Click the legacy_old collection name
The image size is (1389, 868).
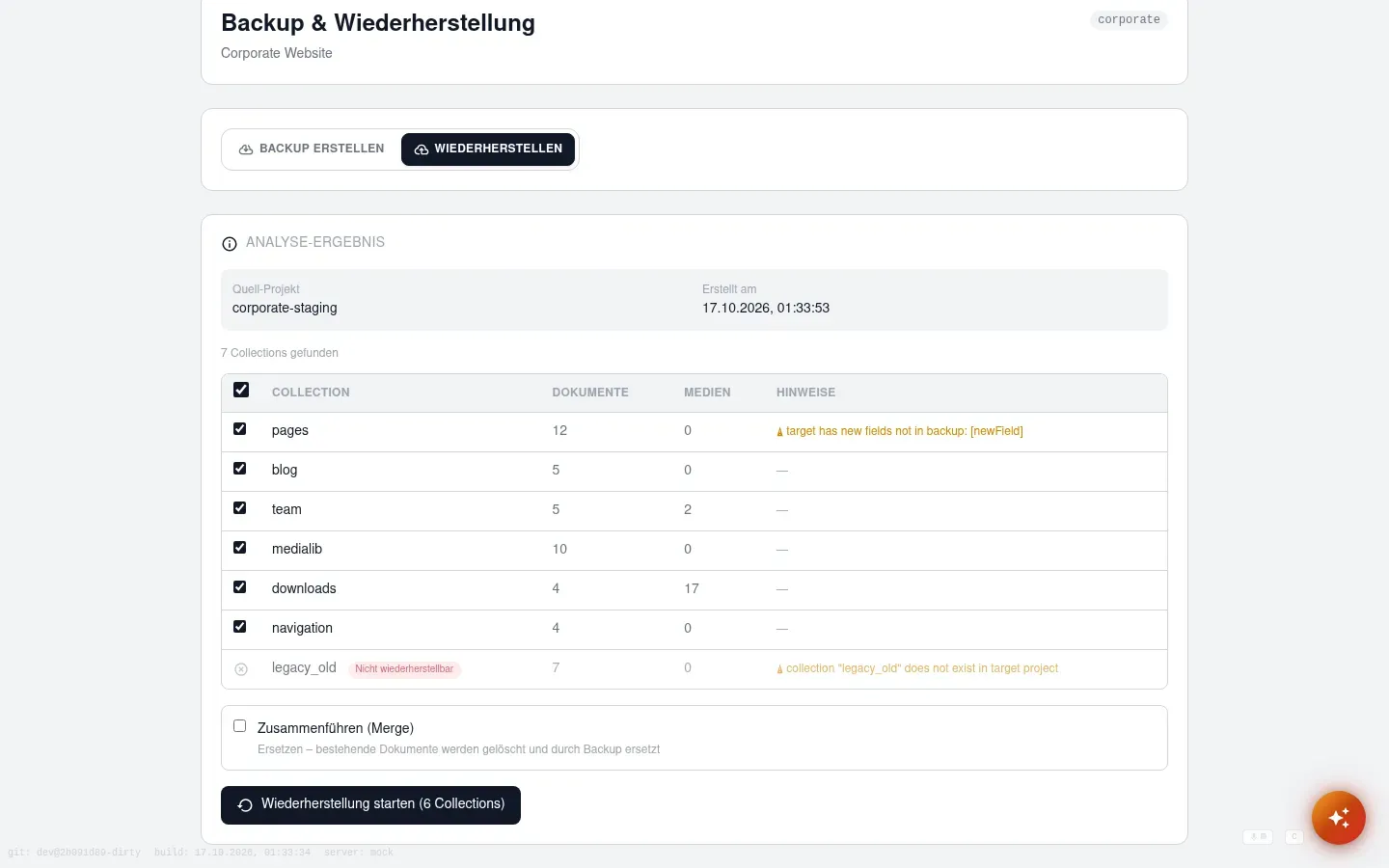click(x=304, y=667)
